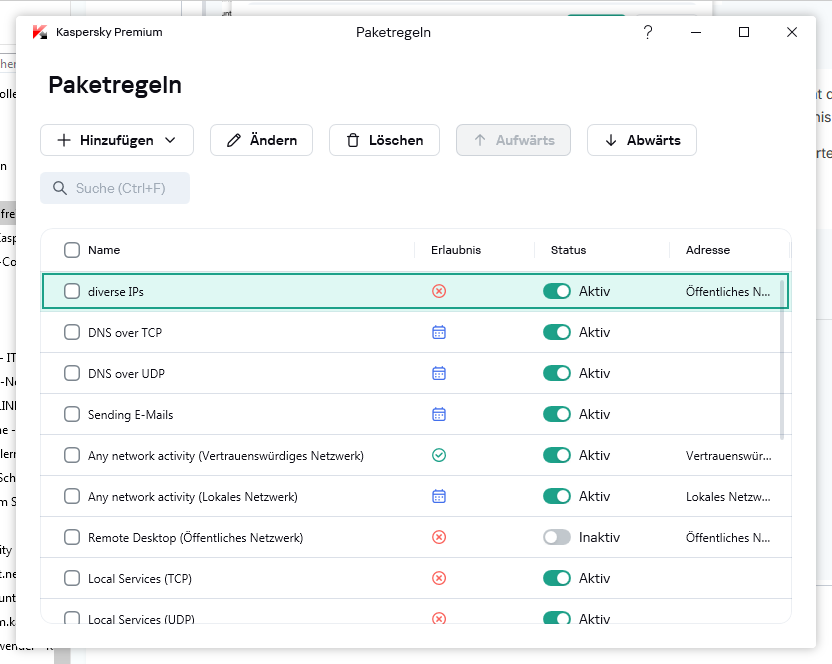Click the Ändern button
This screenshot has width=832, height=664.
(x=261, y=140)
